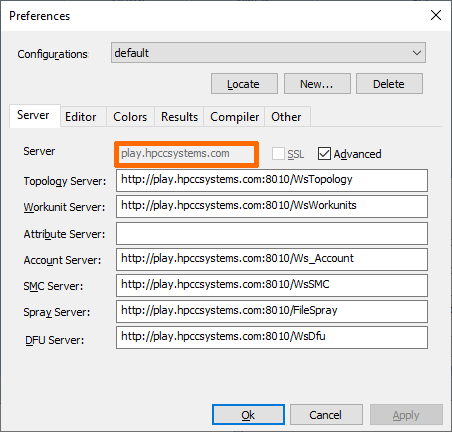Toggle the SSL checkbox
452x432 pixels.
pos(278,154)
